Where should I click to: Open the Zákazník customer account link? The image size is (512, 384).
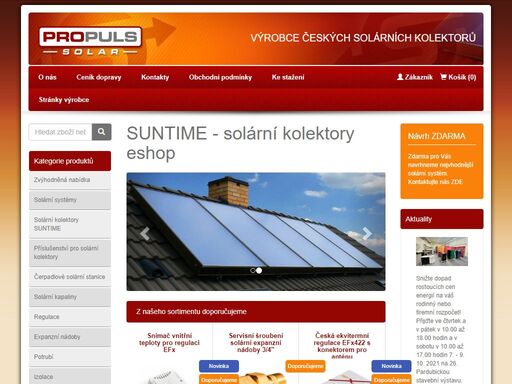coord(415,77)
